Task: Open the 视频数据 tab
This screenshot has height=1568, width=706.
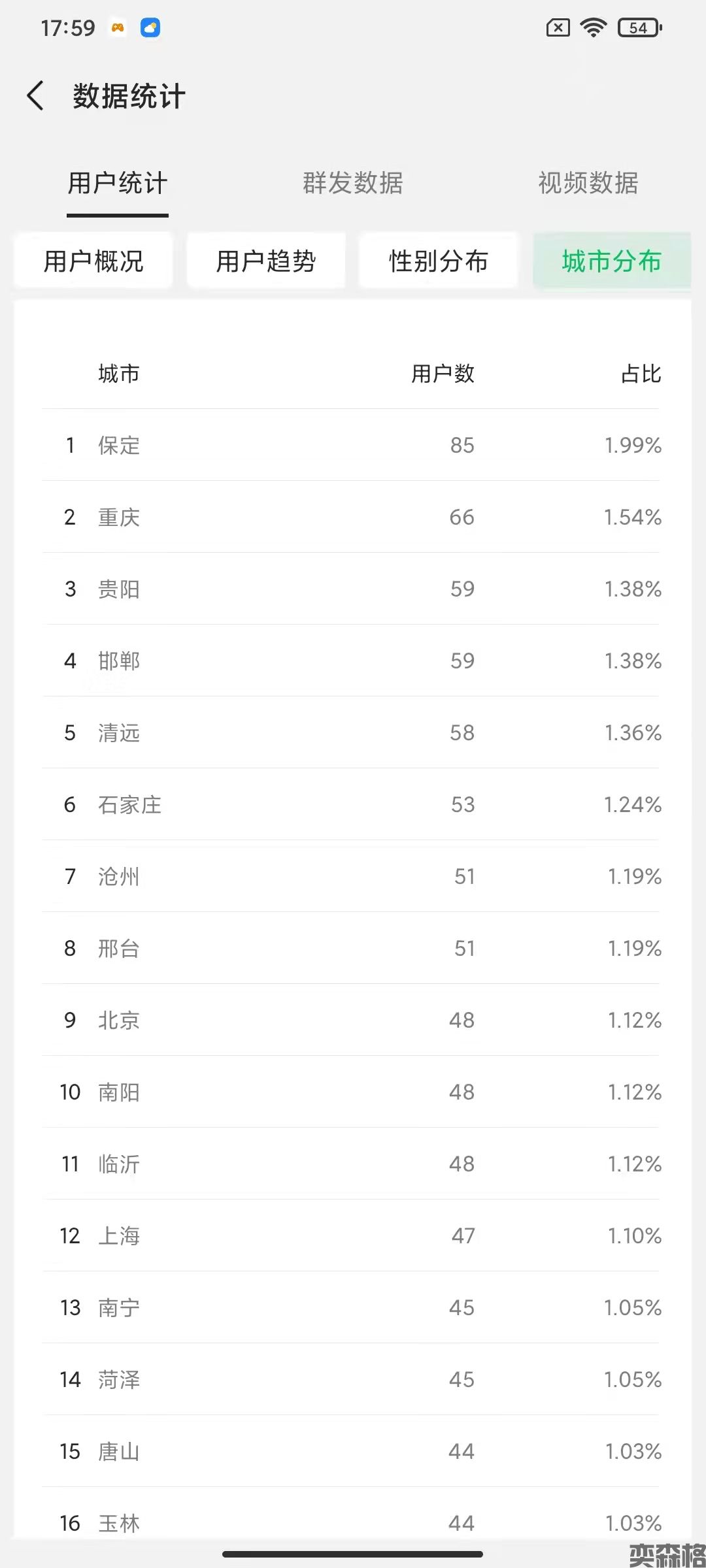Action: 588,183
